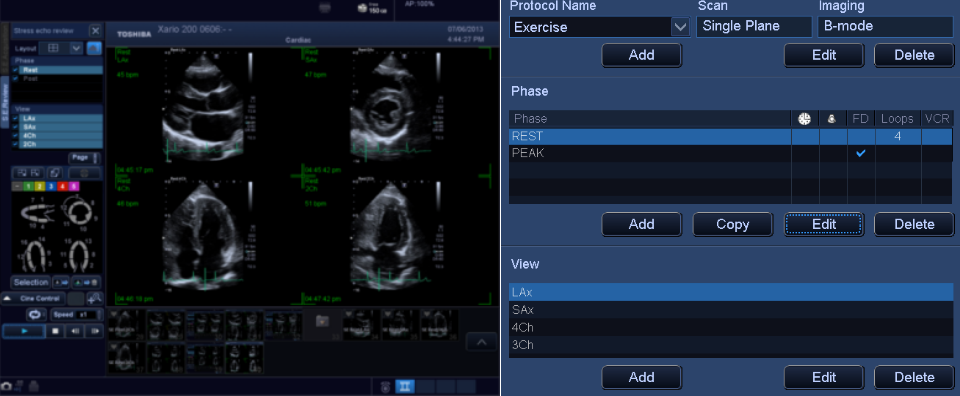The image size is (960, 396).
Task: Select the REST phase row
Action: pyautogui.click(x=730, y=136)
